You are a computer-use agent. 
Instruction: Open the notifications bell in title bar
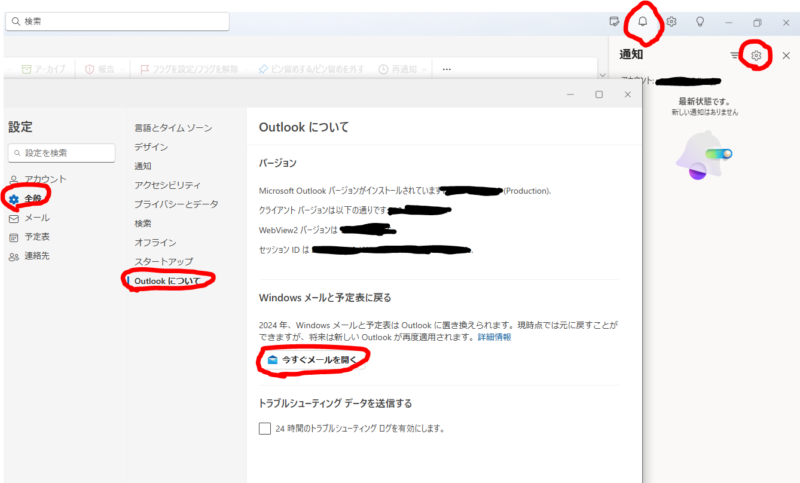pos(643,21)
